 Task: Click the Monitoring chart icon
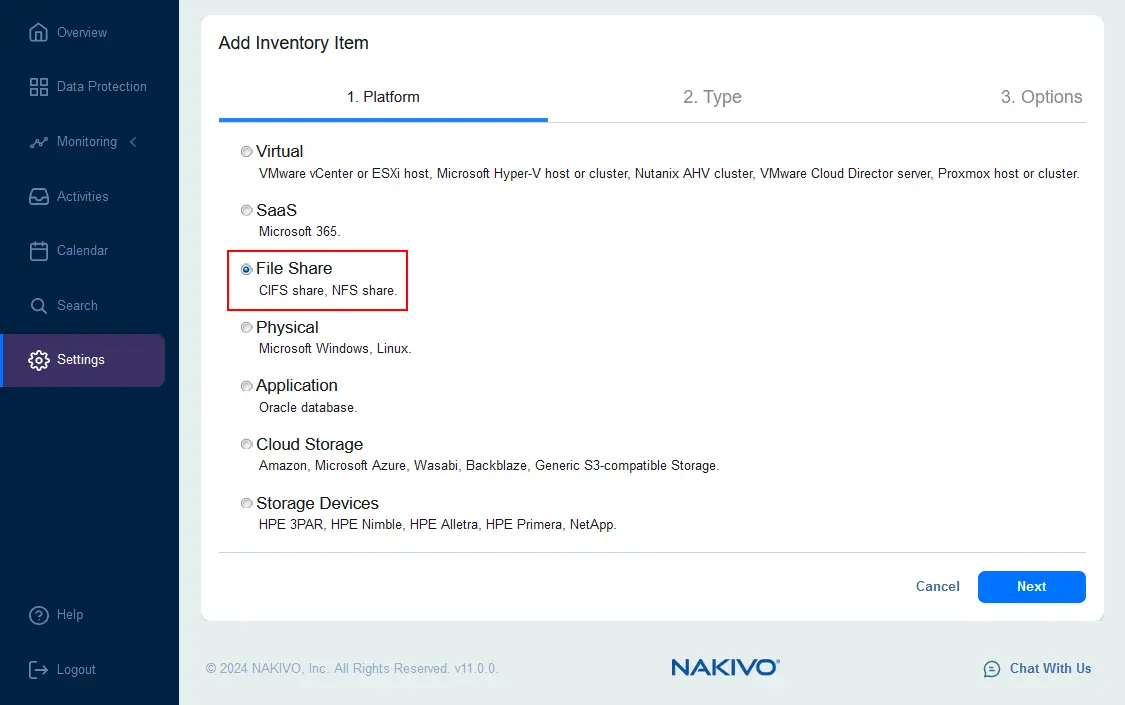click(39, 142)
